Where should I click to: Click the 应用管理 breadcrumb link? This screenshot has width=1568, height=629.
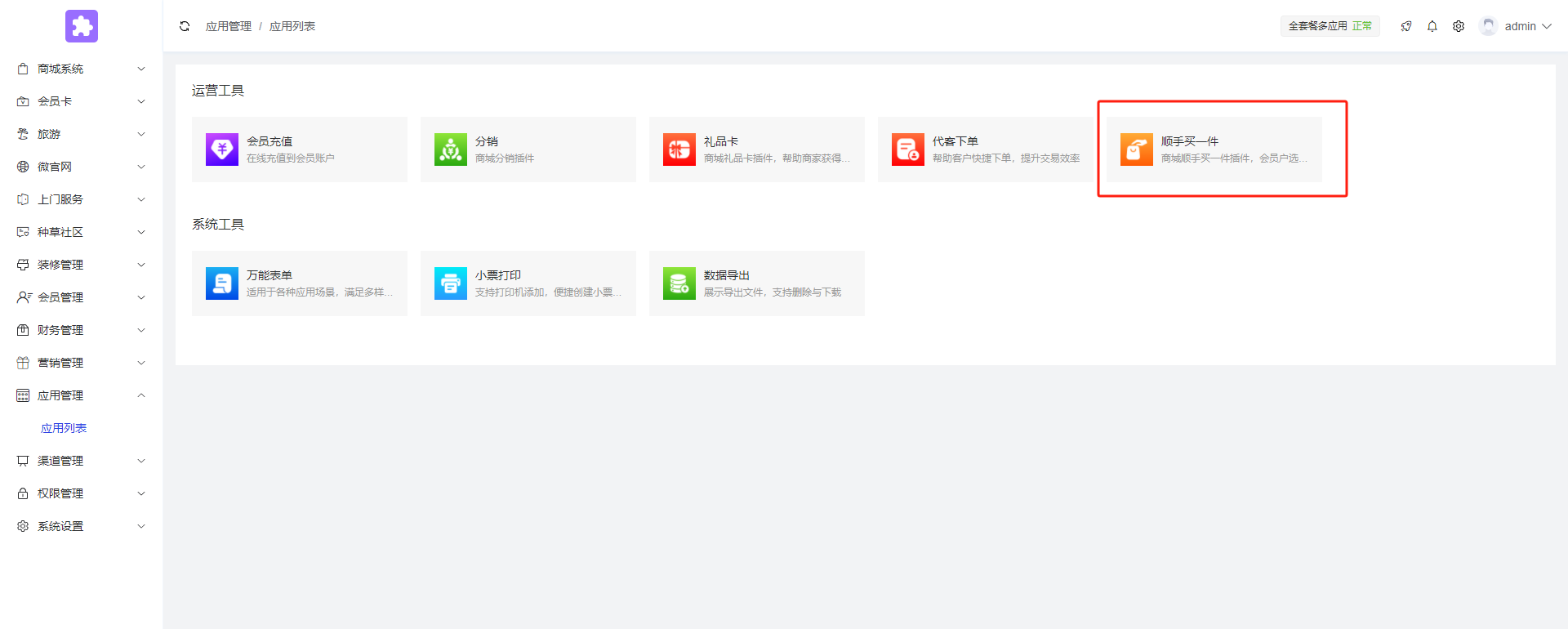229,26
